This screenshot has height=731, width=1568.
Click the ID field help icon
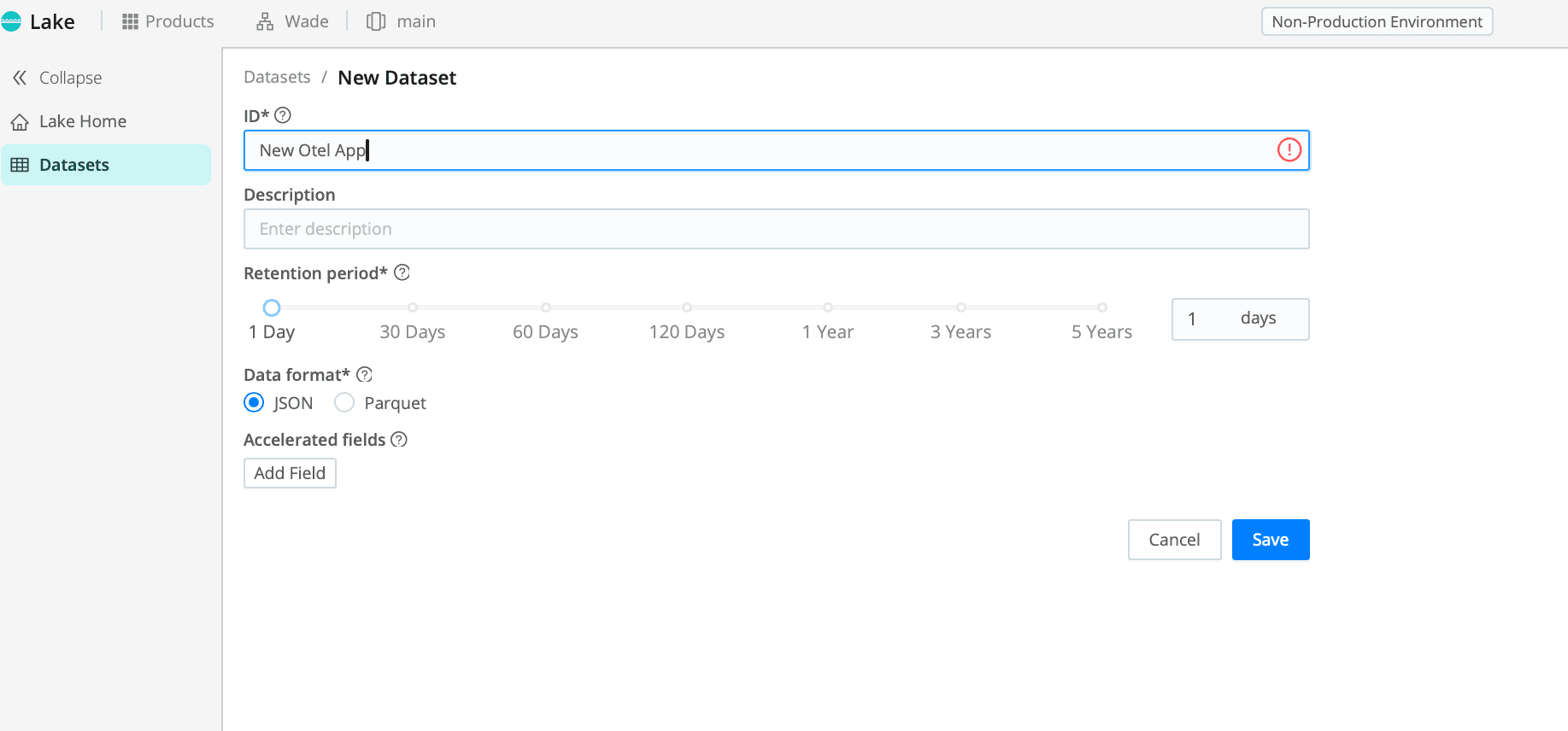pos(283,115)
